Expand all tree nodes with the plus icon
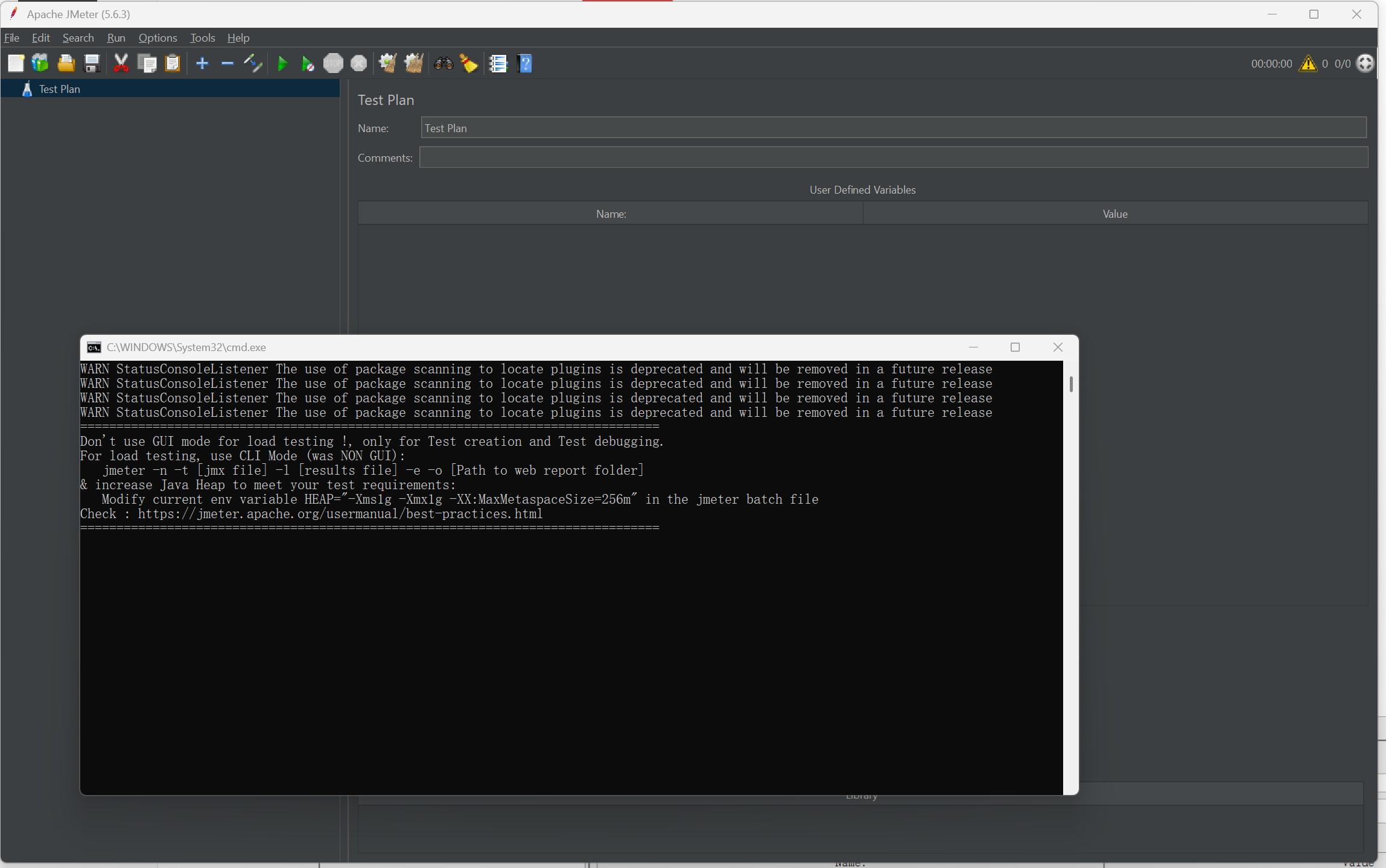 point(202,63)
